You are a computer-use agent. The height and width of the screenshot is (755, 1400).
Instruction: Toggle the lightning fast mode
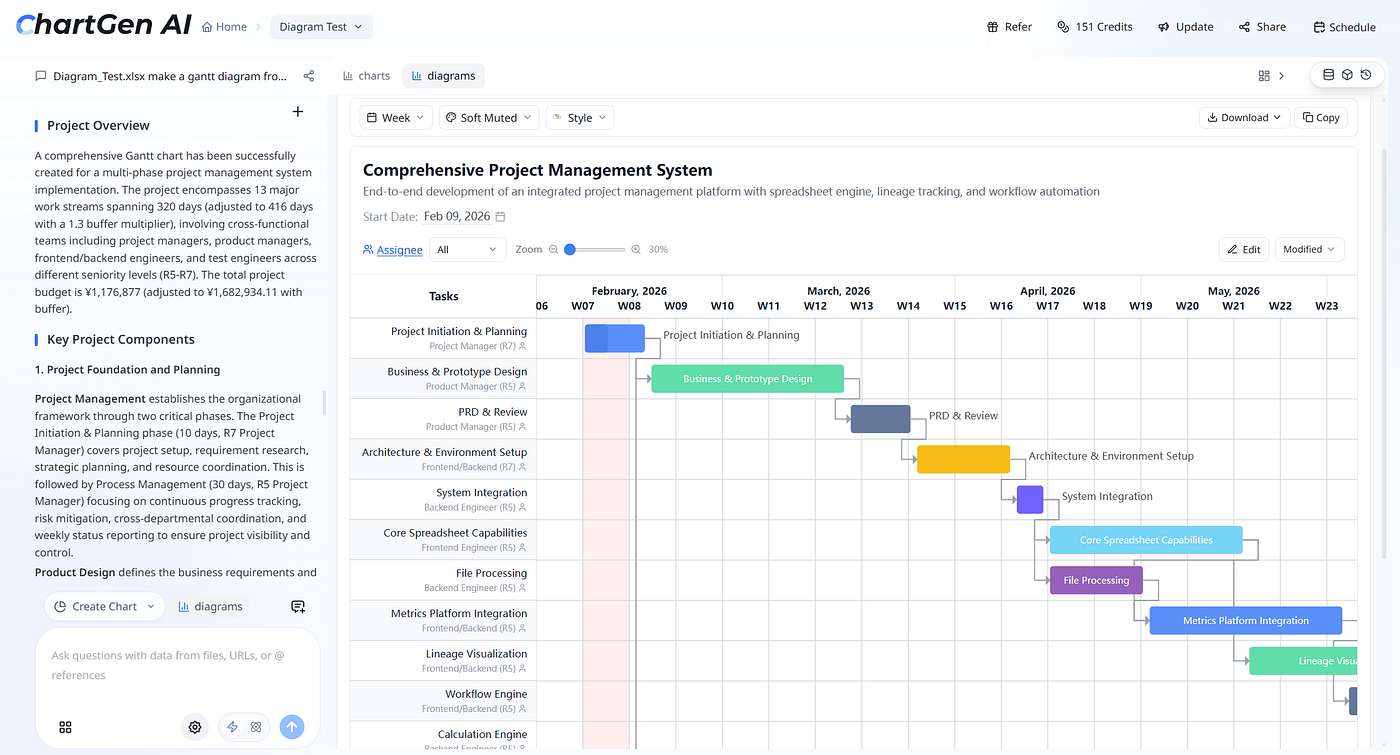tap(233, 727)
